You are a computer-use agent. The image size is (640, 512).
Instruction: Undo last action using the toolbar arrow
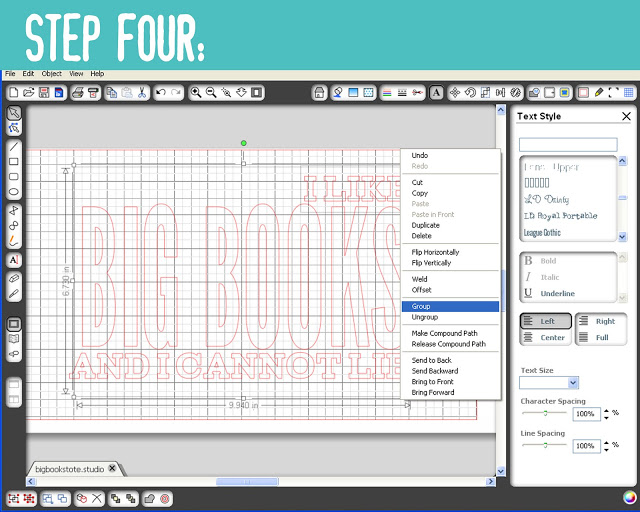point(161,93)
